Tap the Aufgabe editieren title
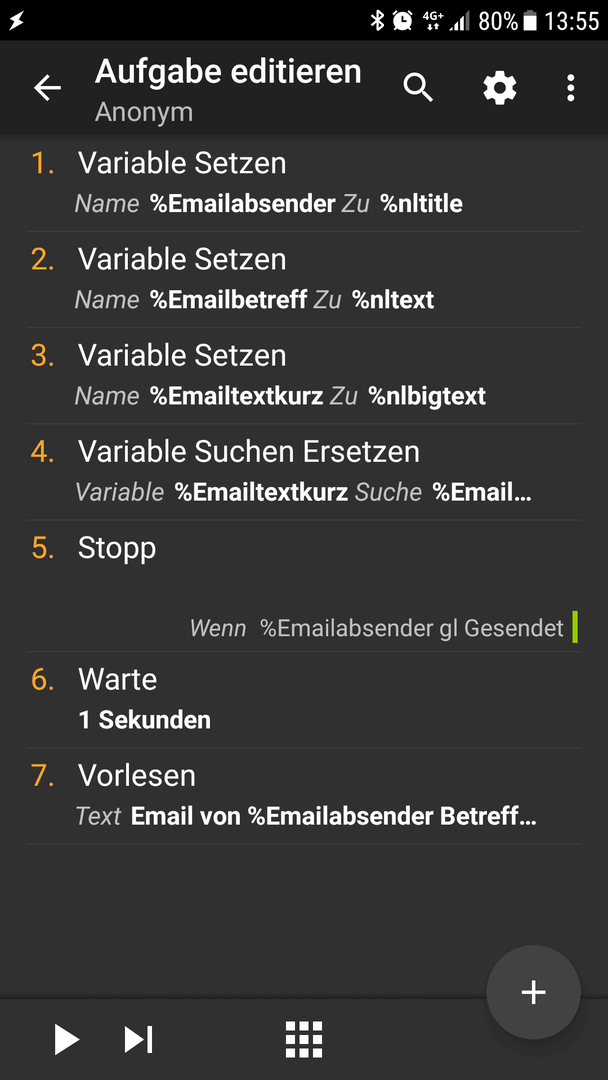 pos(228,72)
